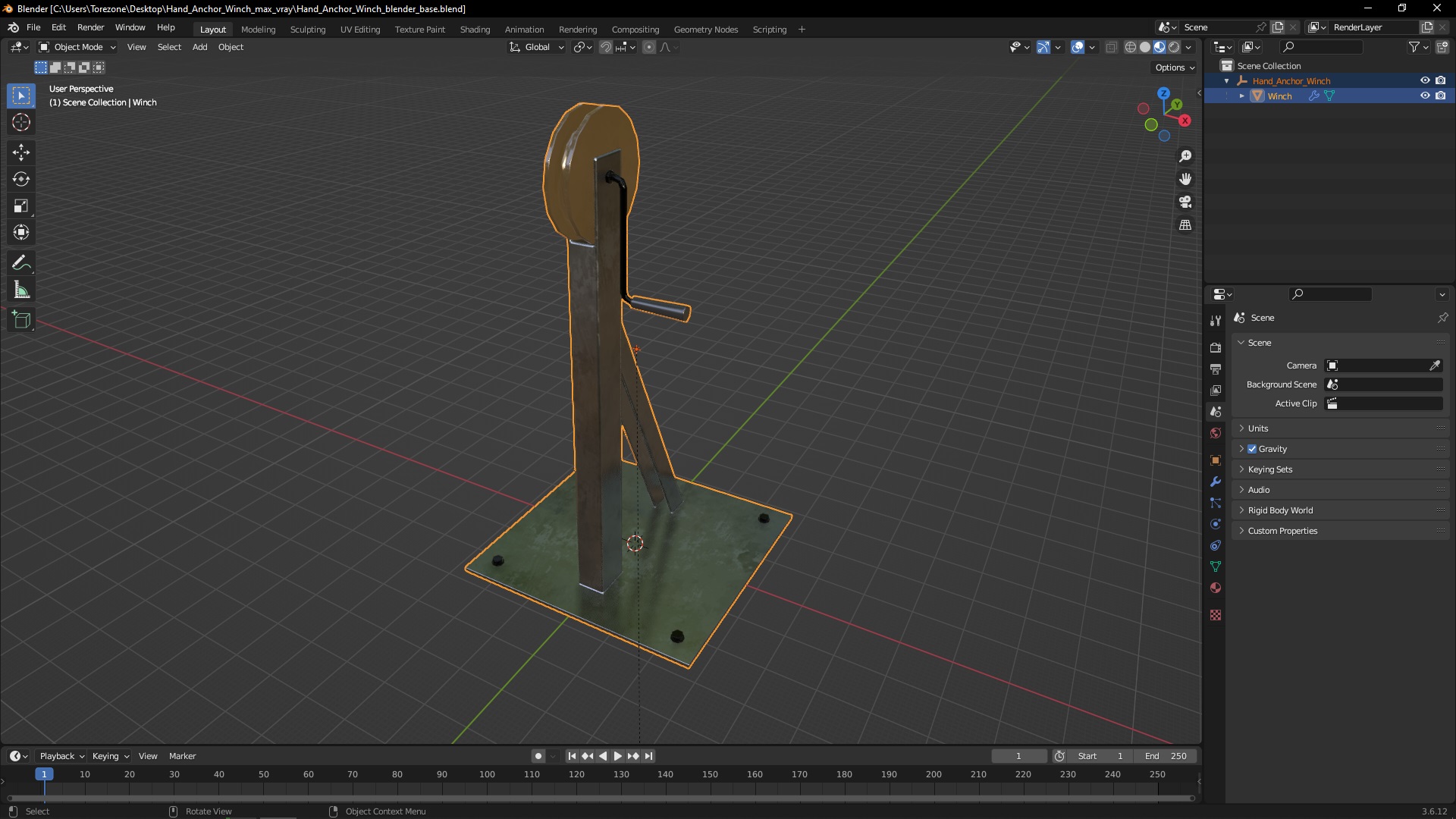Image resolution: width=1456 pixels, height=819 pixels.
Task: Click the Marker menu in timeline
Action: tap(182, 756)
